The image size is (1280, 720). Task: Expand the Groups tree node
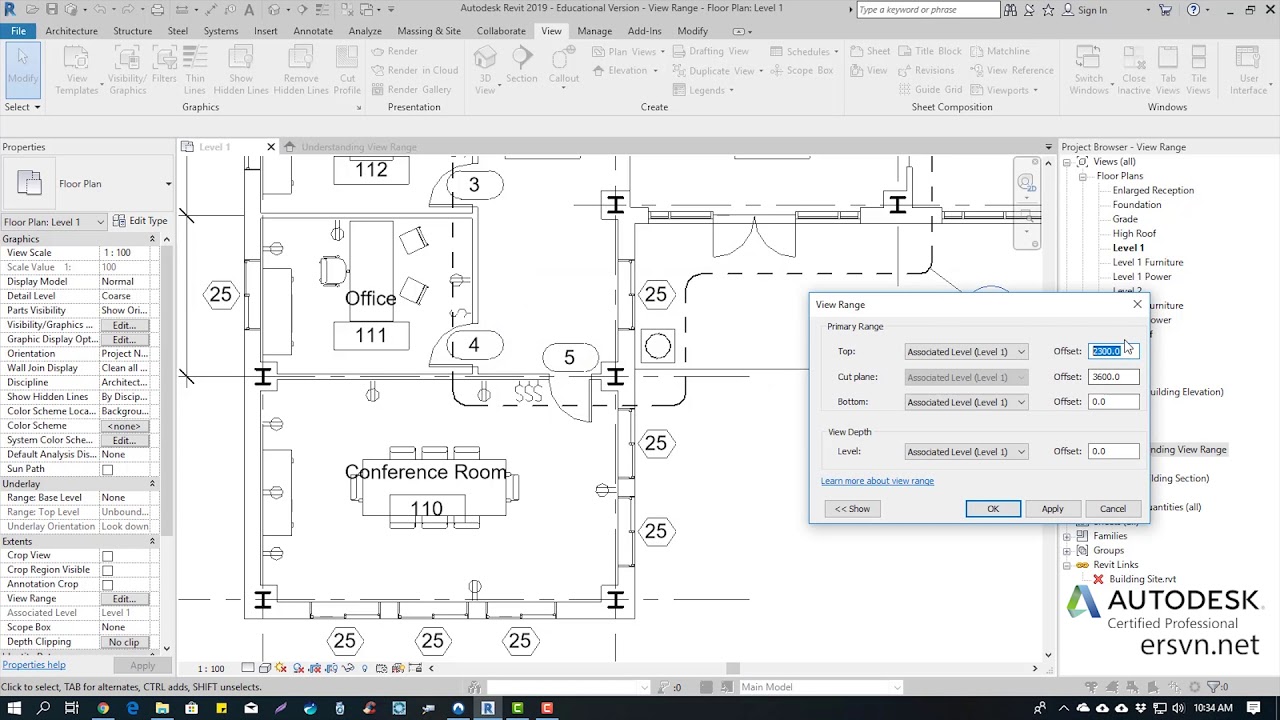tap(1067, 551)
